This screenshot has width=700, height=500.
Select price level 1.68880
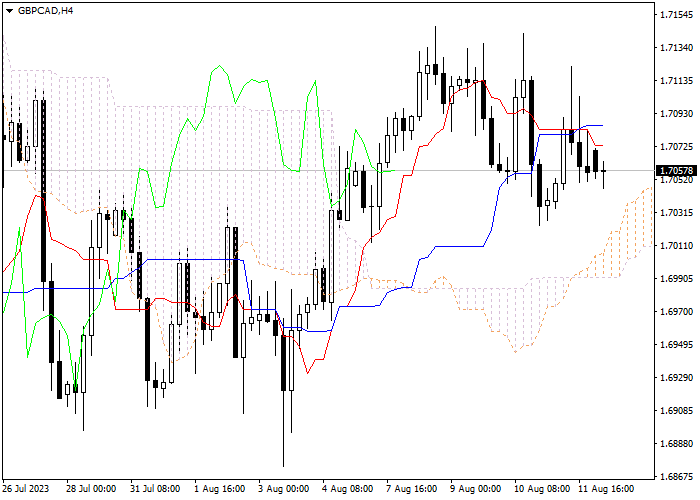coord(676,444)
